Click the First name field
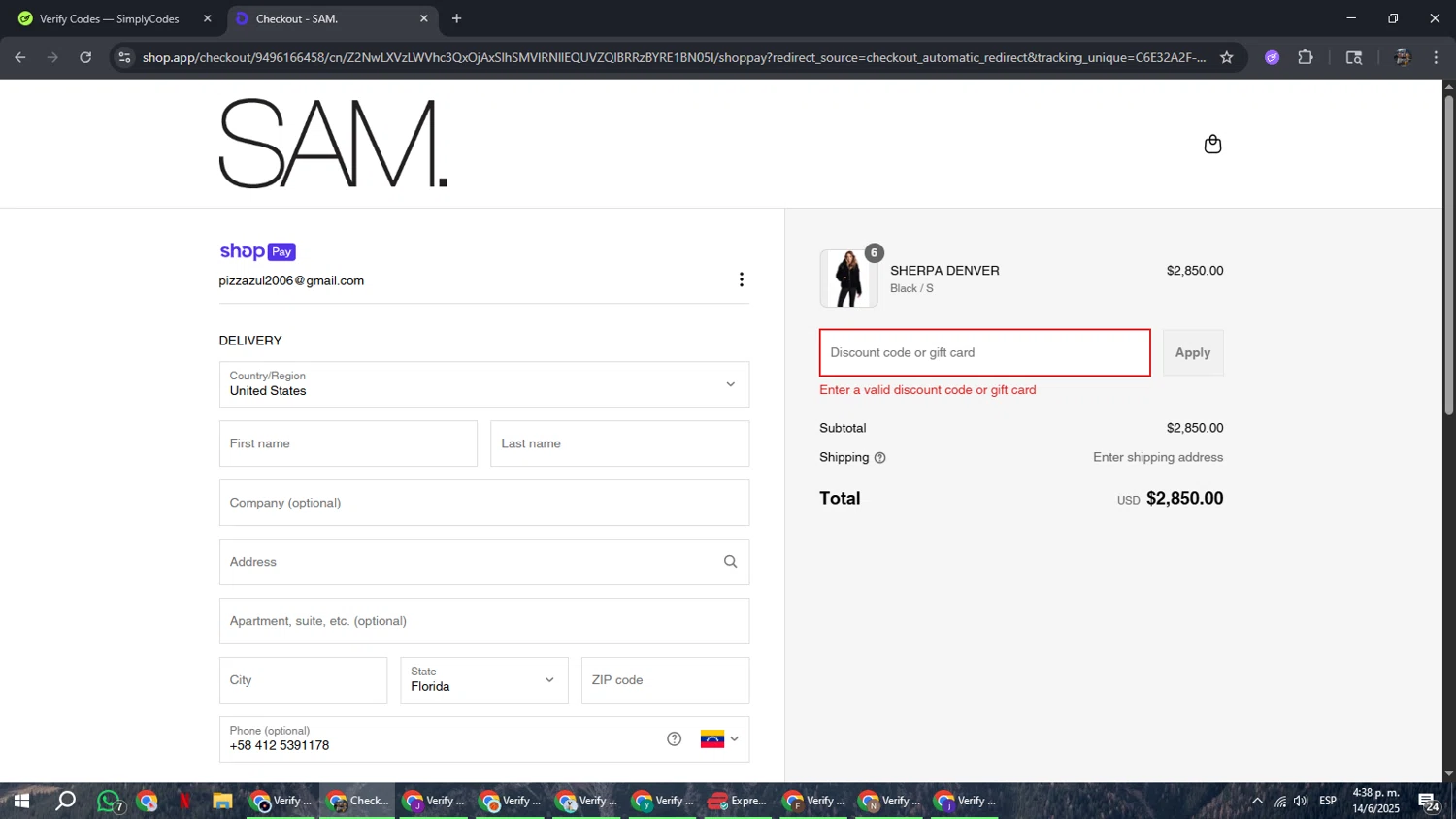 [348, 443]
